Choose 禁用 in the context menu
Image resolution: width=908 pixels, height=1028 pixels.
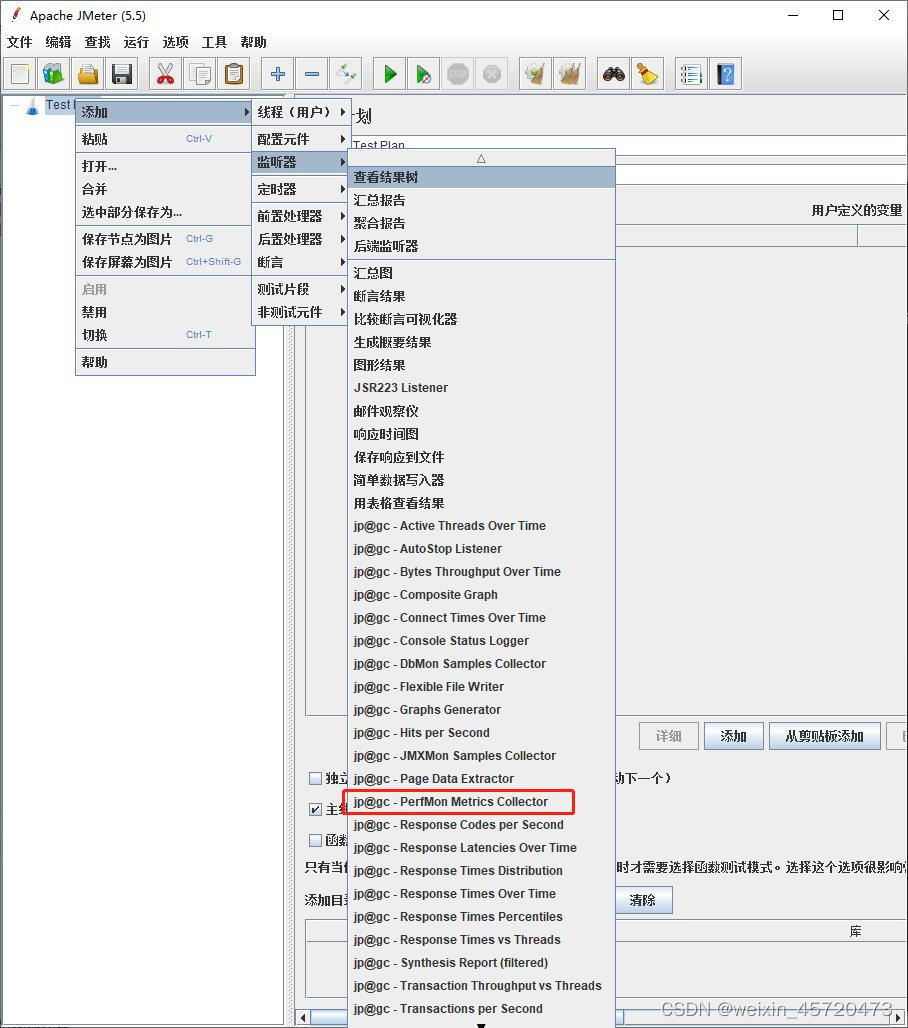(x=165, y=312)
